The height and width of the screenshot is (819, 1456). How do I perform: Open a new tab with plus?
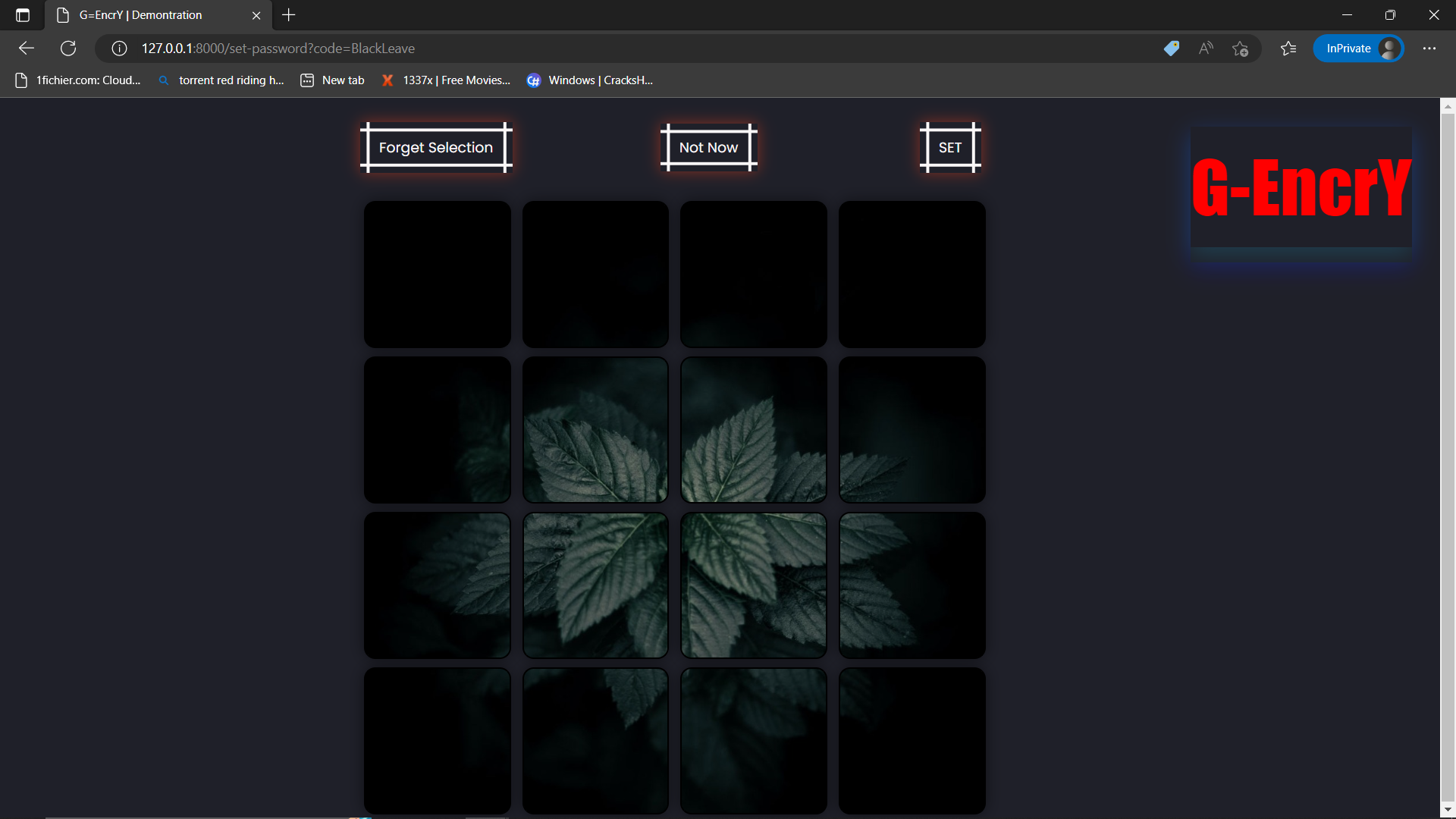(x=289, y=15)
